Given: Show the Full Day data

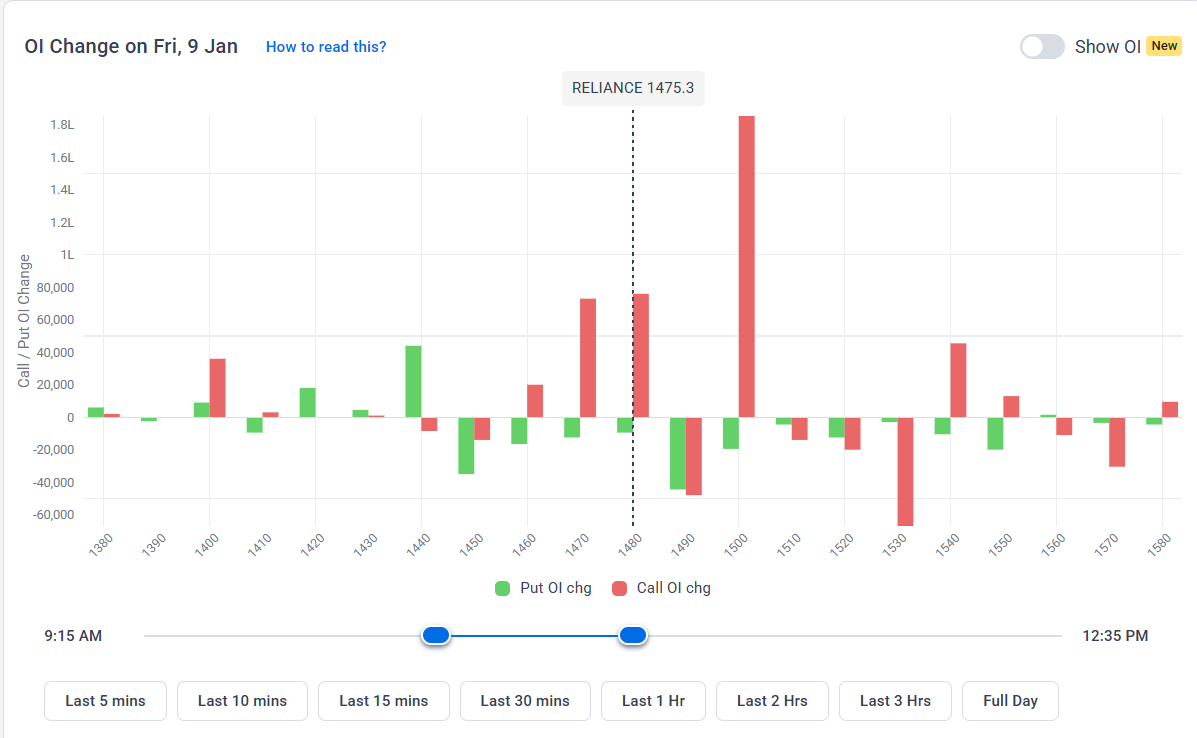Looking at the screenshot, I should (1010, 701).
